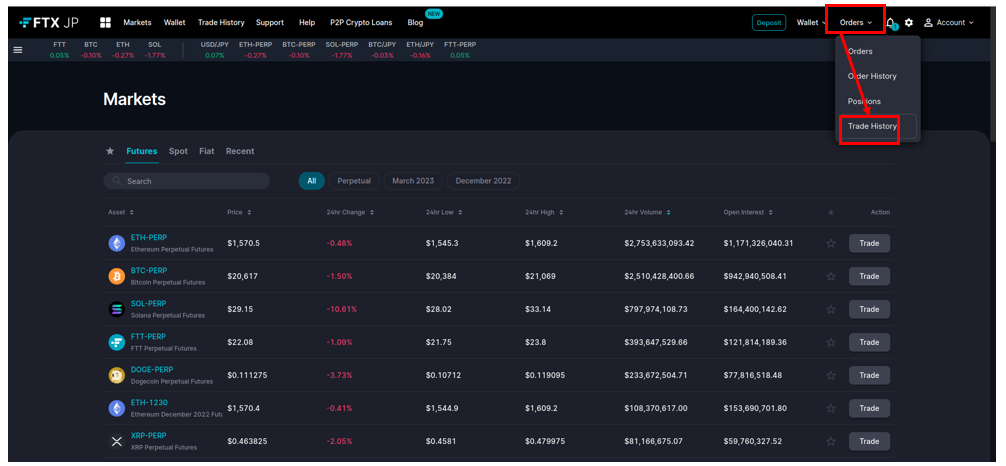The image size is (1006, 466).
Task: Switch to the Fiat tab
Action: click(x=207, y=151)
